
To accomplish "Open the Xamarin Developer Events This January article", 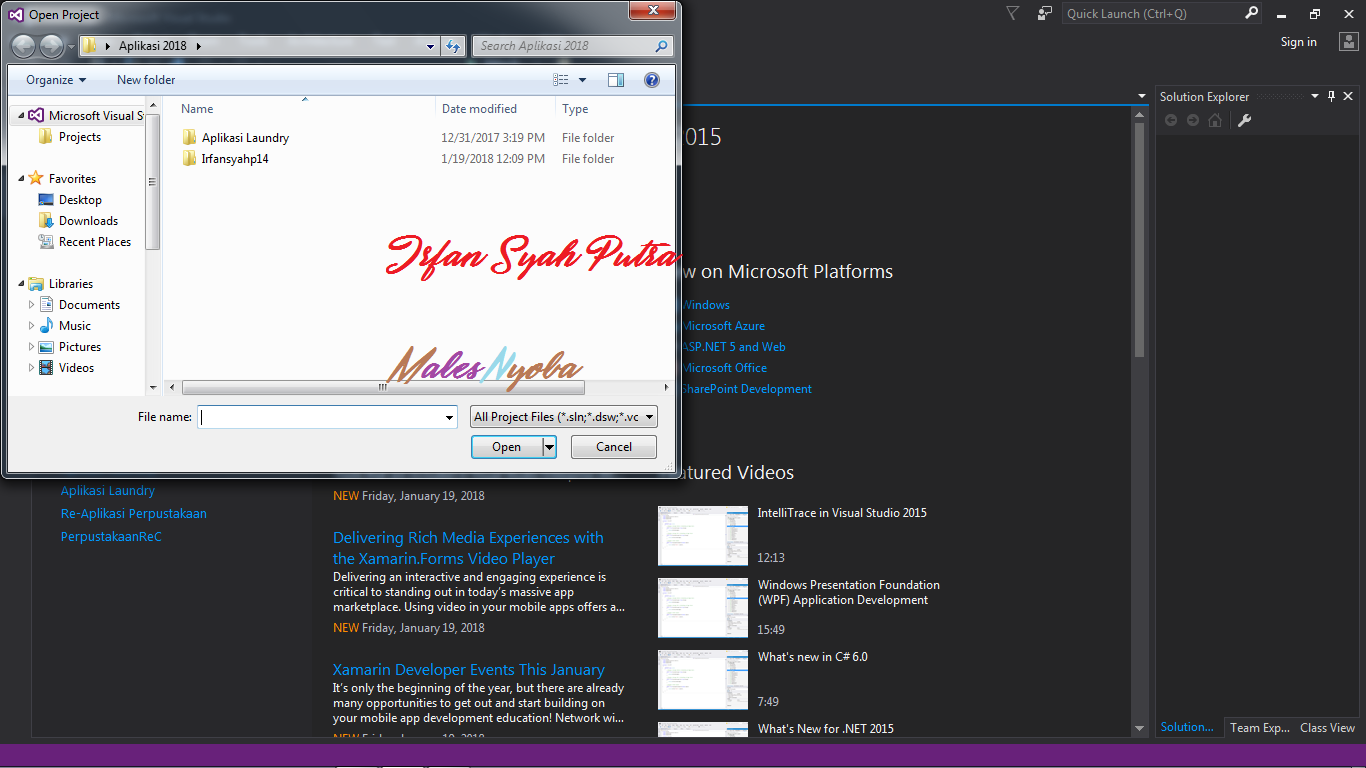I will pos(469,670).
